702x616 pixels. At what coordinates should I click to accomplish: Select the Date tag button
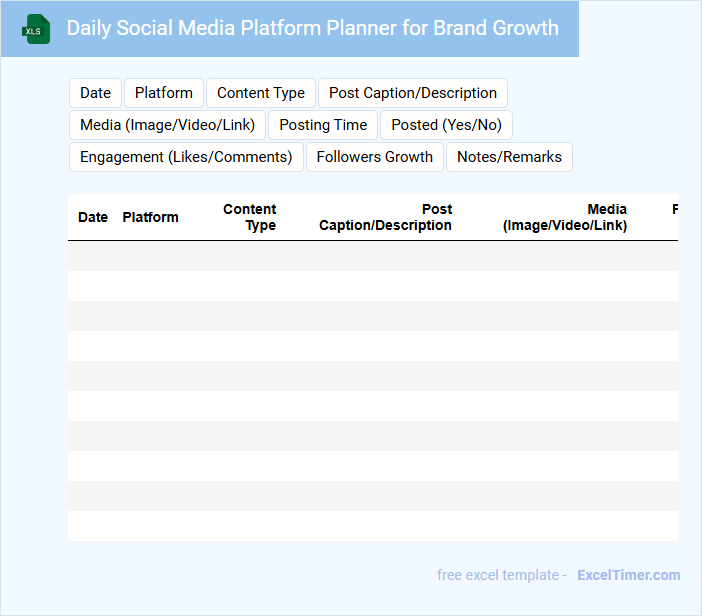pyautogui.click(x=95, y=93)
